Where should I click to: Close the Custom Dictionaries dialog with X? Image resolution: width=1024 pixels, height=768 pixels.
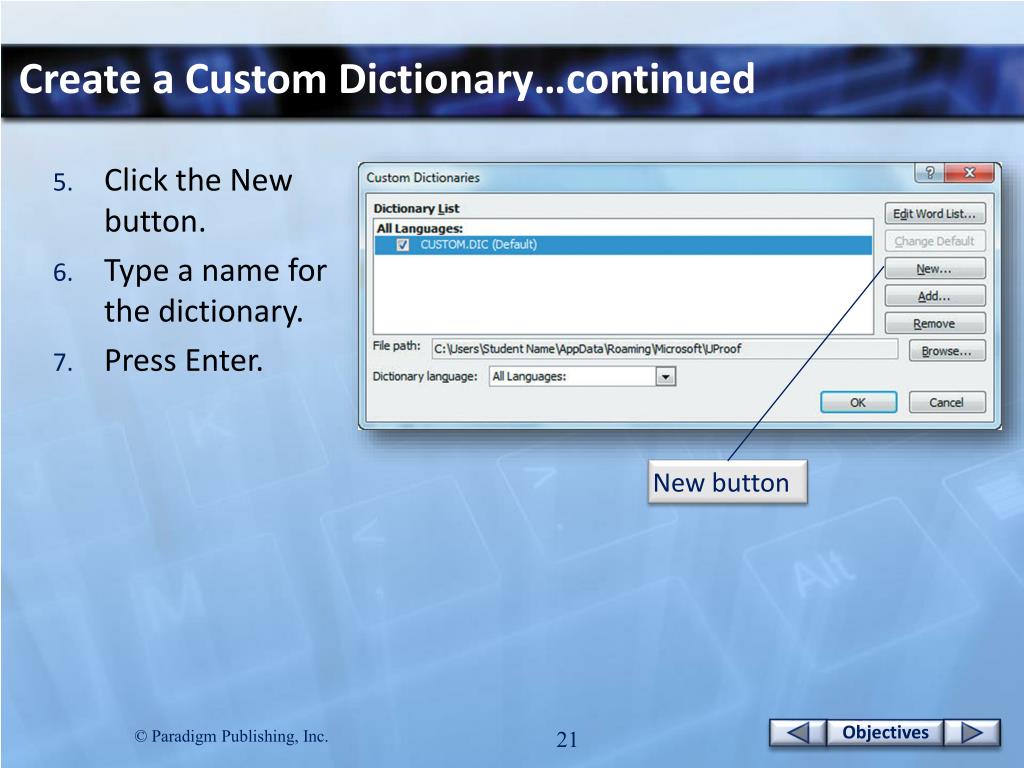coord(969,172)
